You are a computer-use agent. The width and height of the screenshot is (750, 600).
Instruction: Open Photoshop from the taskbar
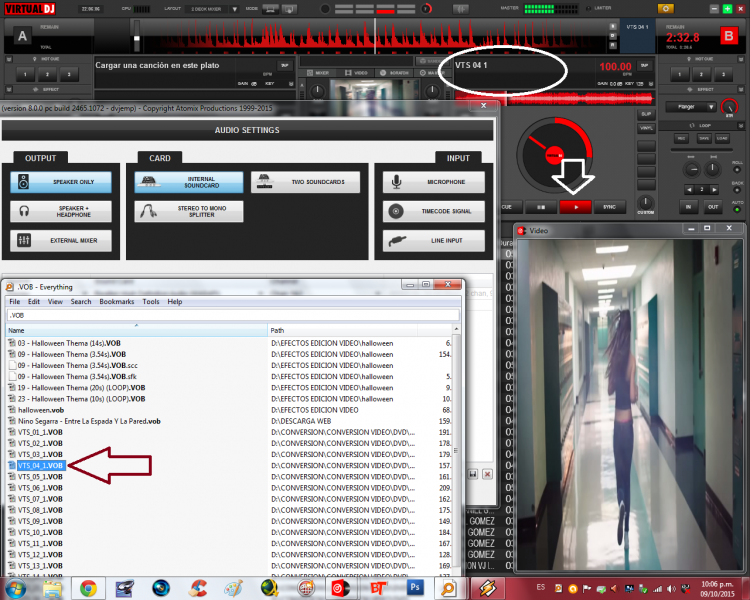[x=415, y=589]
